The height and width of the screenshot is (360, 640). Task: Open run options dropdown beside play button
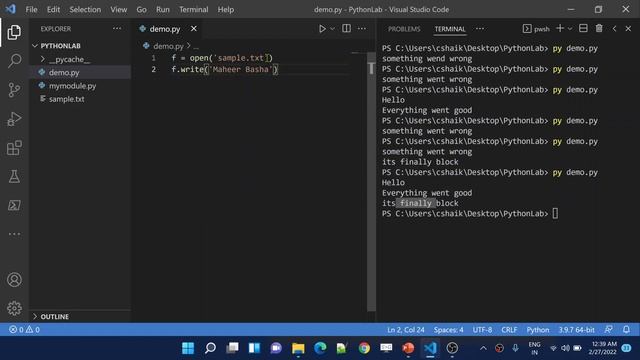pyautogui.click(x=332, y=29)
